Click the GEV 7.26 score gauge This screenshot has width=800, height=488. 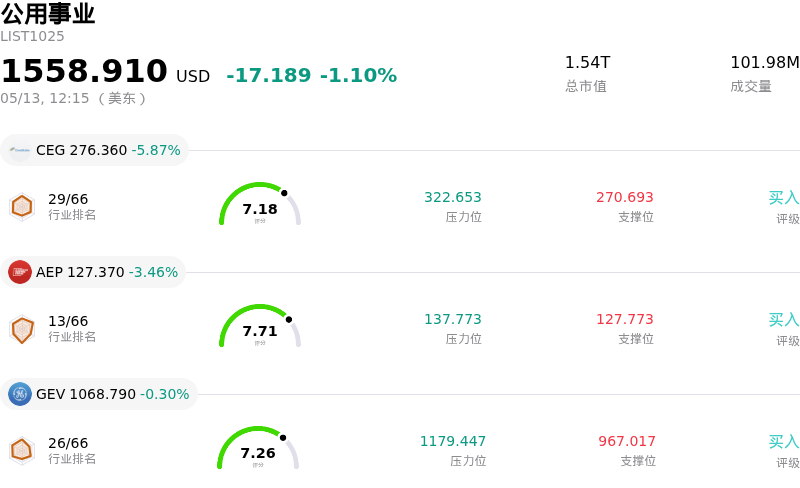point(258,448)
